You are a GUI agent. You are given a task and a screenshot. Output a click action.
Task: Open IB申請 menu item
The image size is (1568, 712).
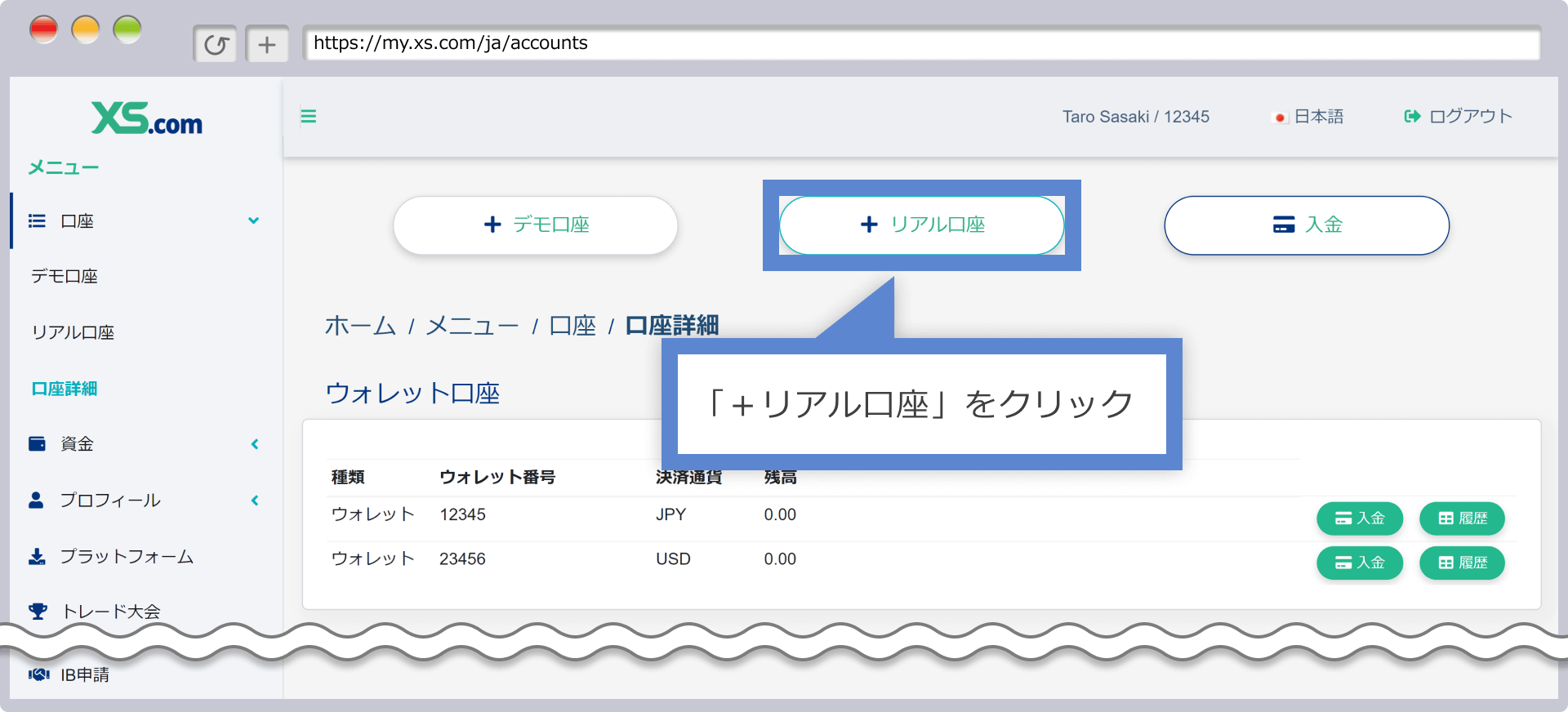coord(85,674)
